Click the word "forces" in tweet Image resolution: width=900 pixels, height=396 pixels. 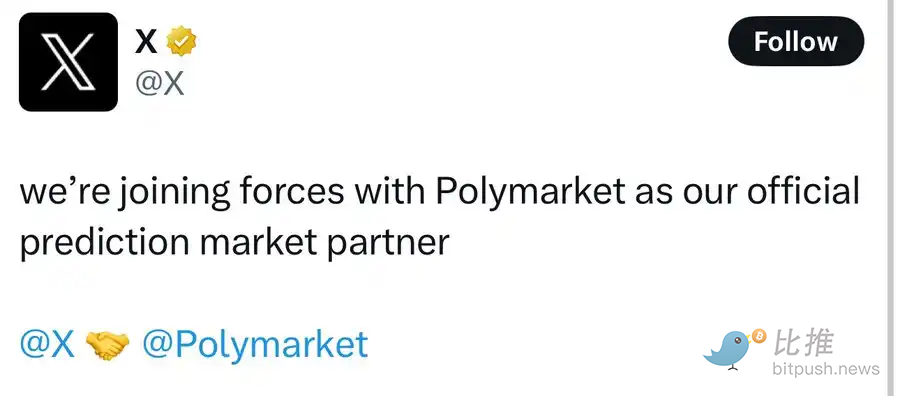291,191
